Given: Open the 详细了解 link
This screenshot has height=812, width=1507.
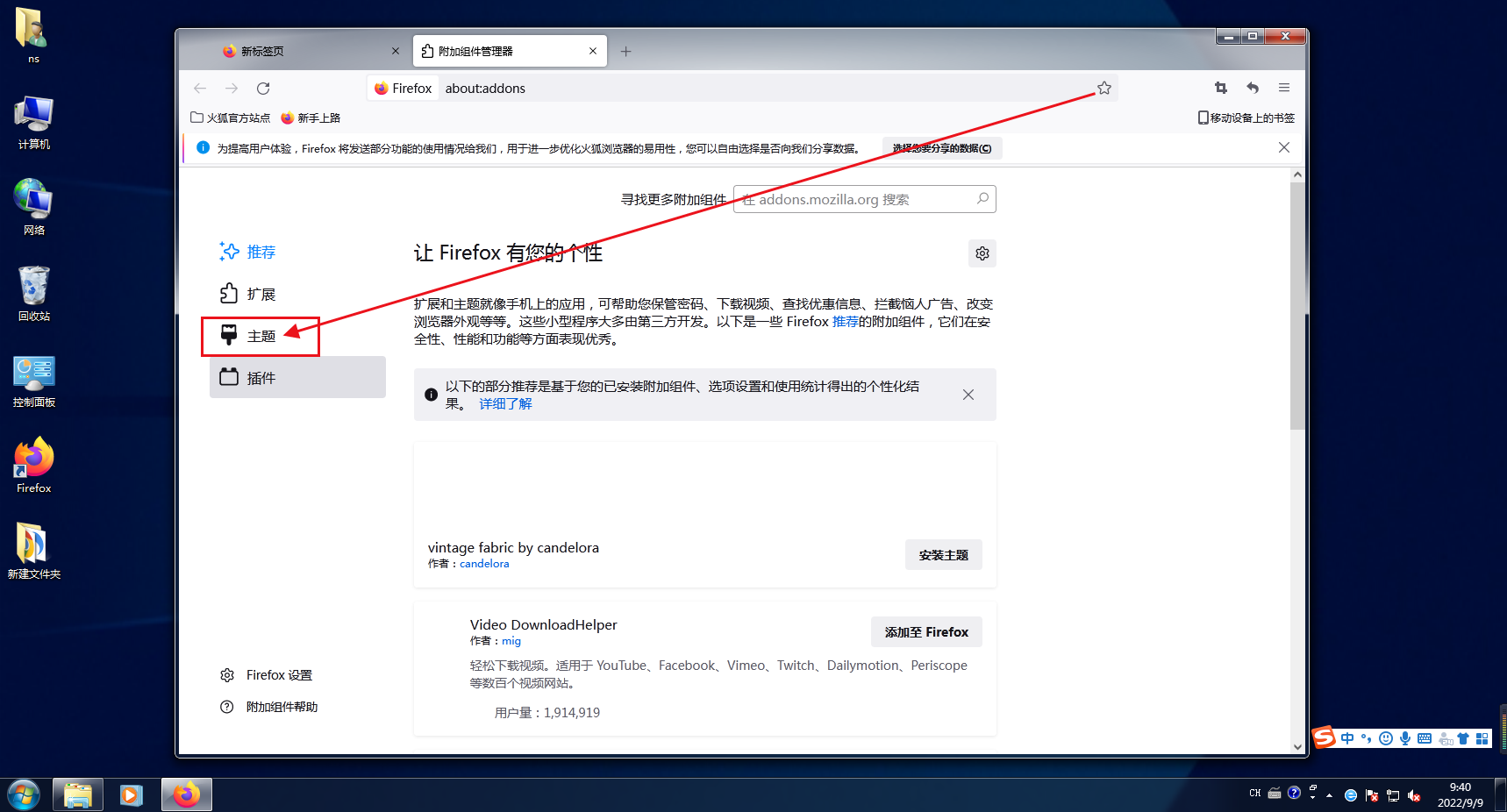Looking at the screenshot, I should [506, 403].
